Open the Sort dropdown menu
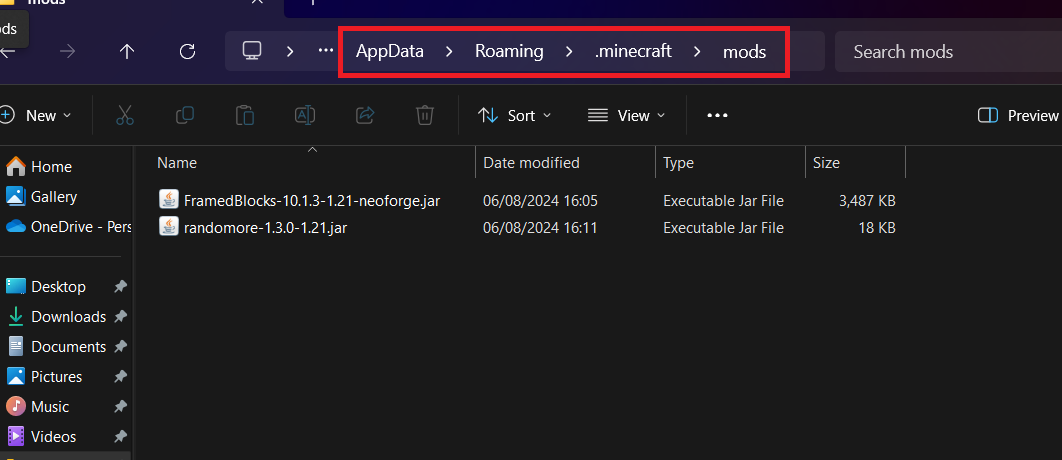 coord(514,115)
